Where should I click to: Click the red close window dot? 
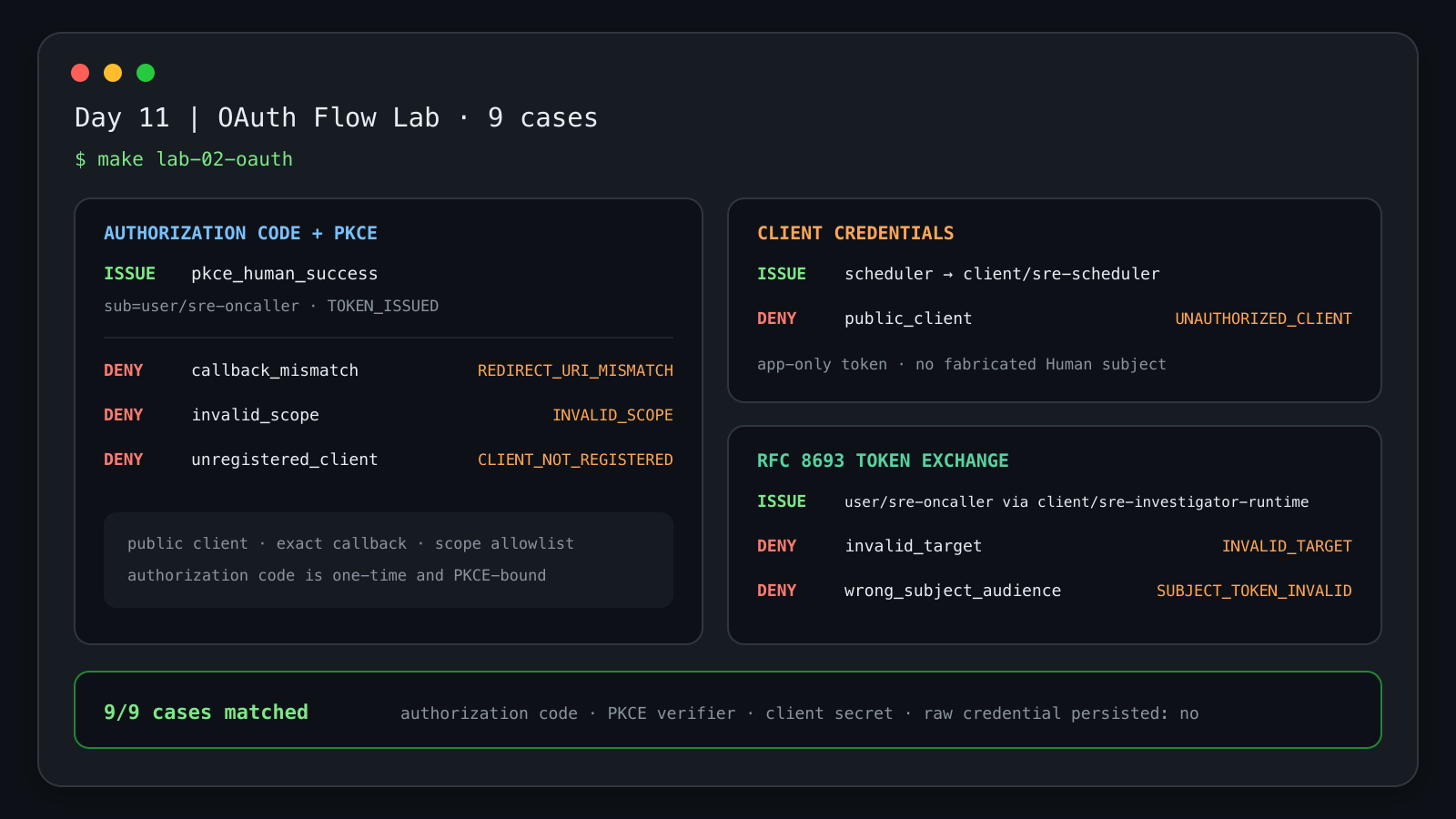tap(80, 73)
